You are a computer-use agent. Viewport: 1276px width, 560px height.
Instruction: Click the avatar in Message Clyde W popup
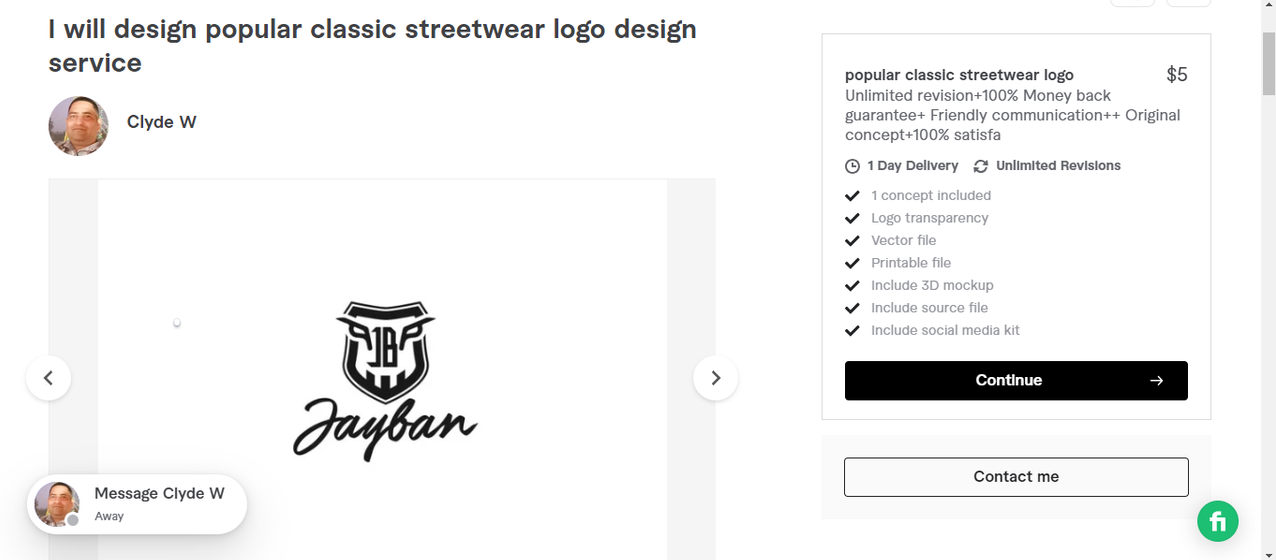(x=57, y=504)
